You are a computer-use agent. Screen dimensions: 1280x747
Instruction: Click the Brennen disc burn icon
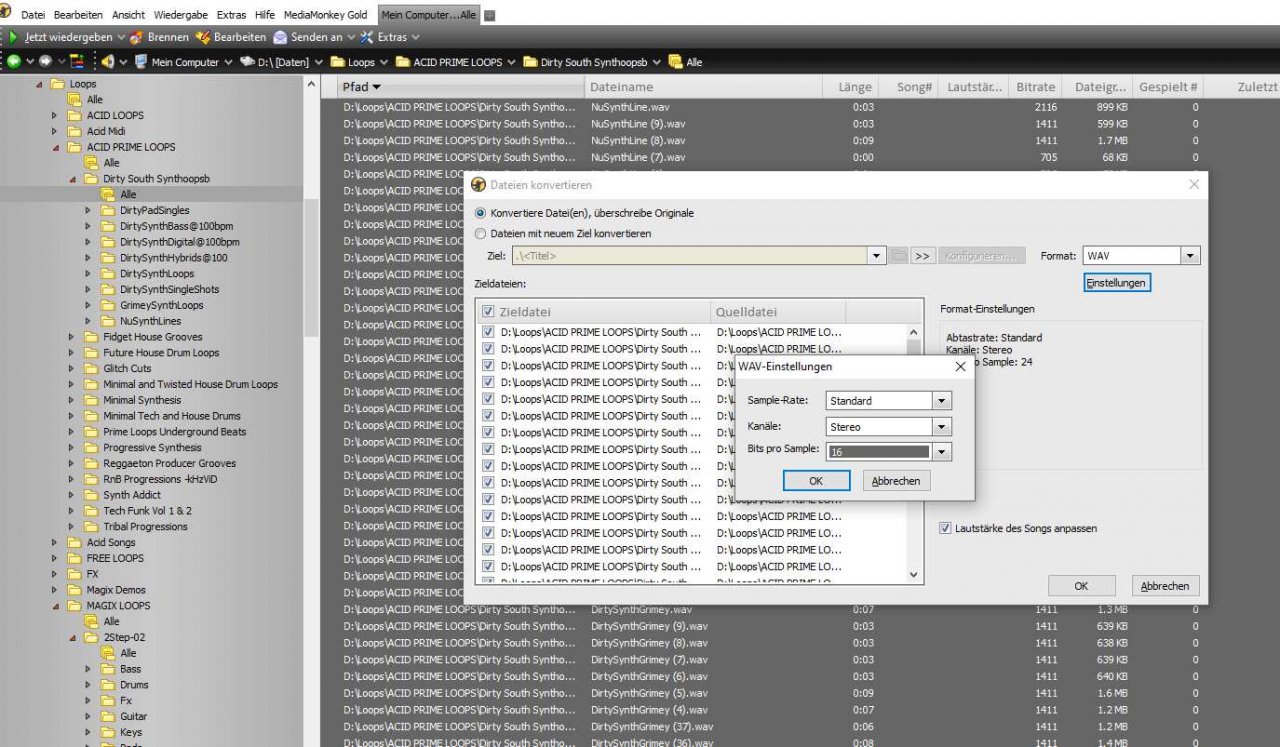pyautogui.click(x=136, y=37)
